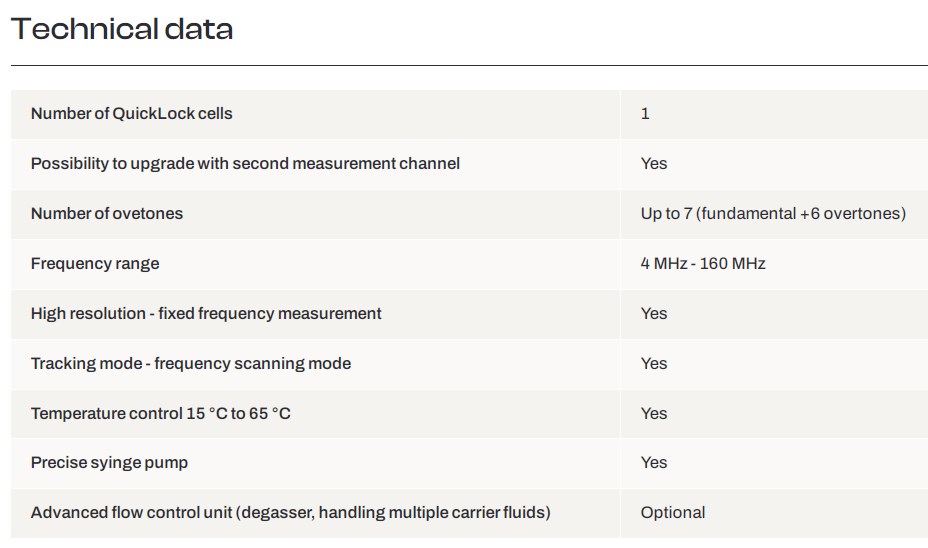Select the Precise syinge pump label

pos(109,463)
